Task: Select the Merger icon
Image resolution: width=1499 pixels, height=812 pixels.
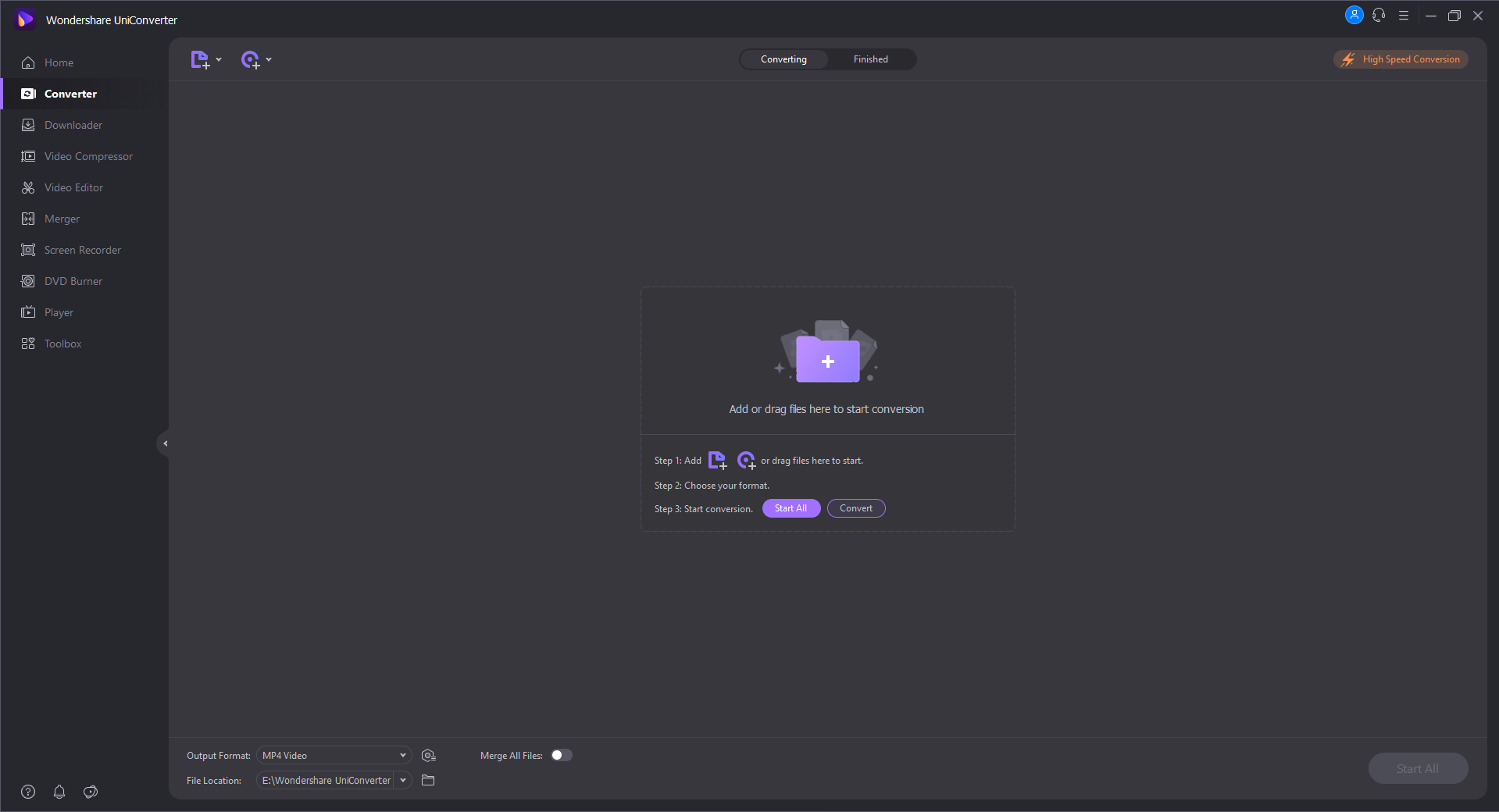Action: coord(28,219)
